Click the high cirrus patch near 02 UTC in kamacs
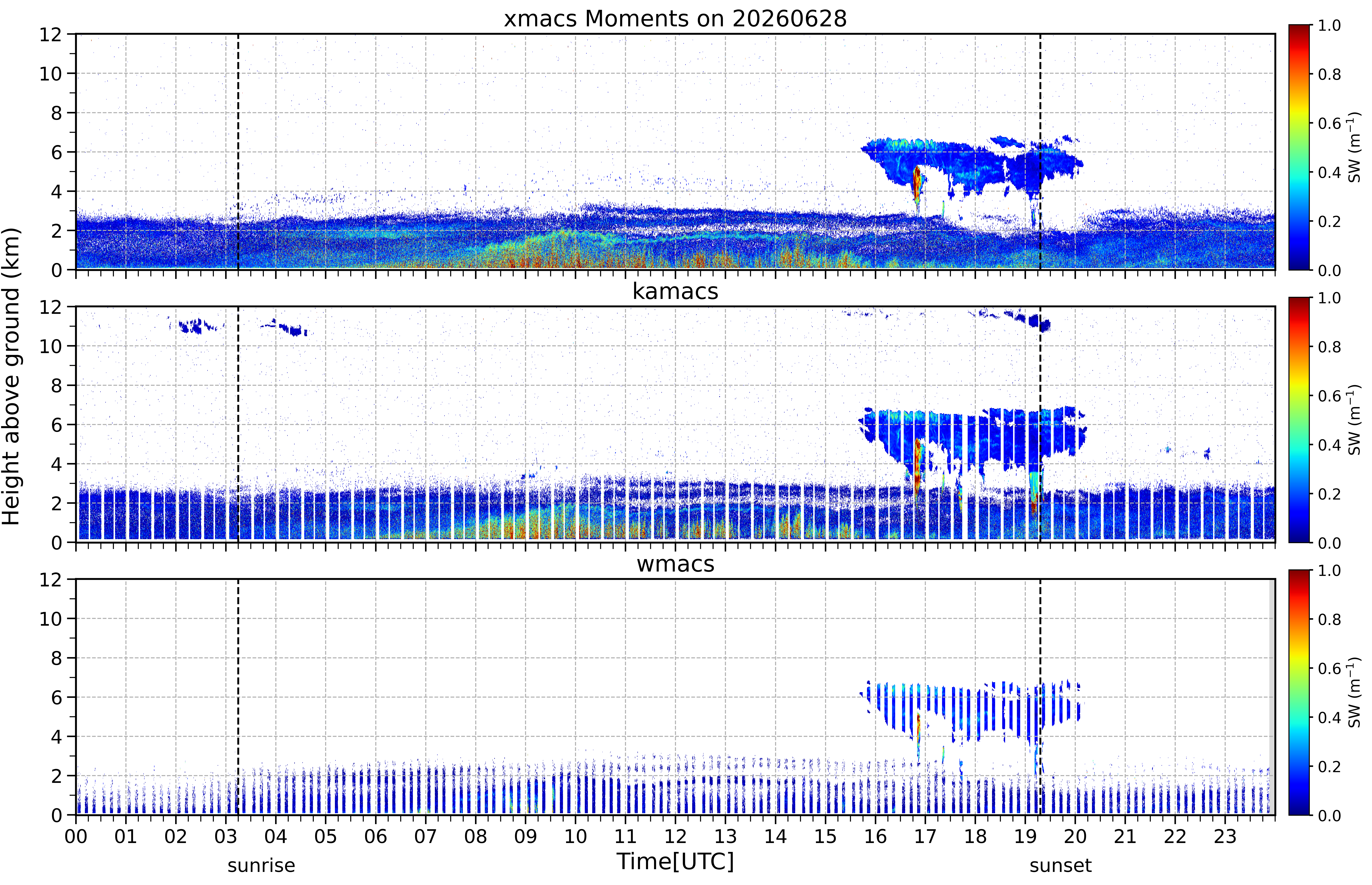 click(x=194, y=326)
